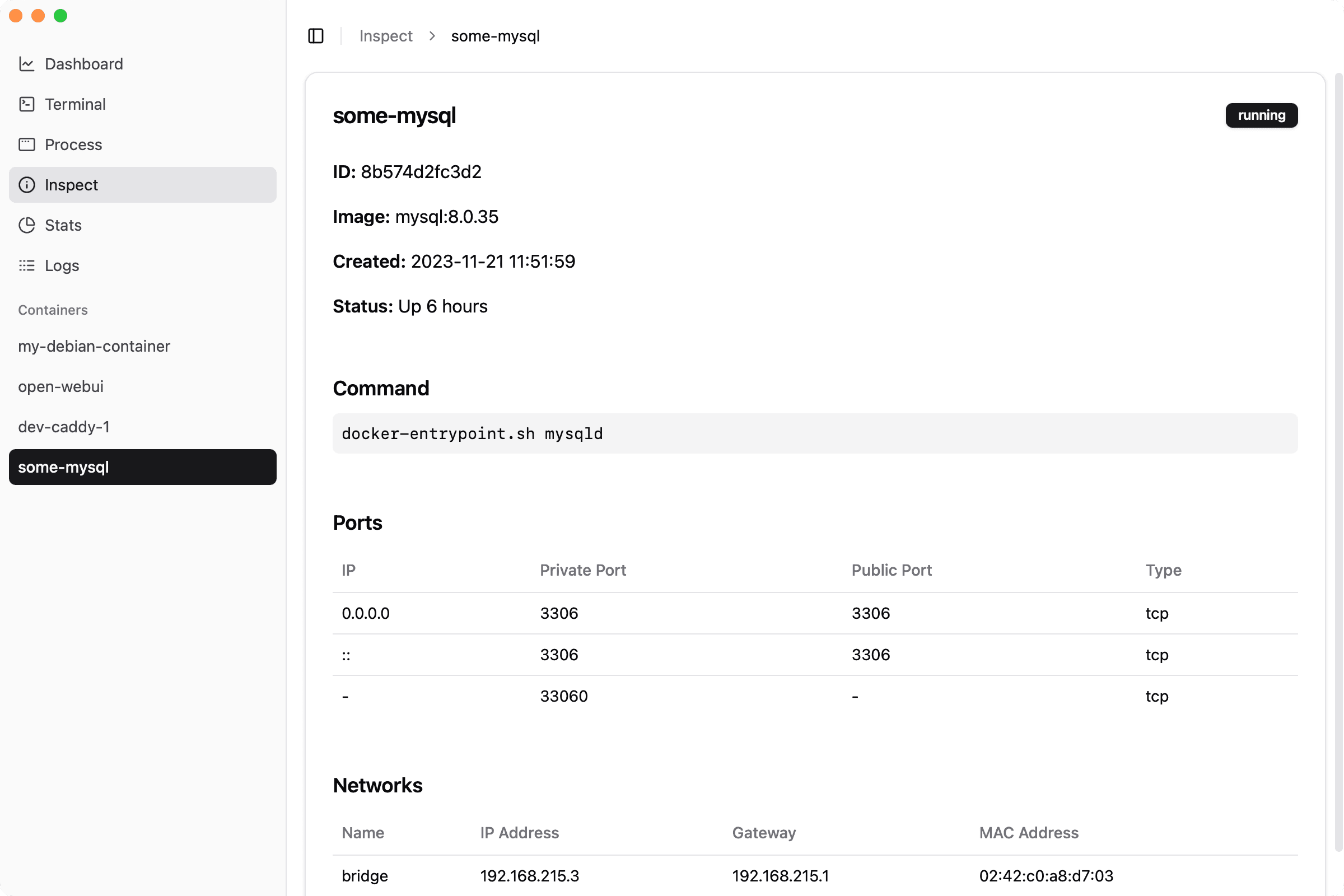Screen dimensions: 1344x896
Task: Open the Logs page
Action: click(143, 265)
